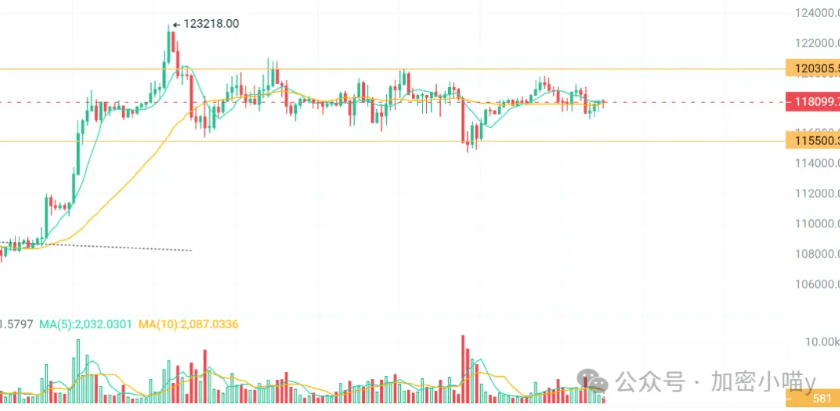The image size is (840, 411).
Task: Click the 124000 price axis label
Action: click(815, 12)
